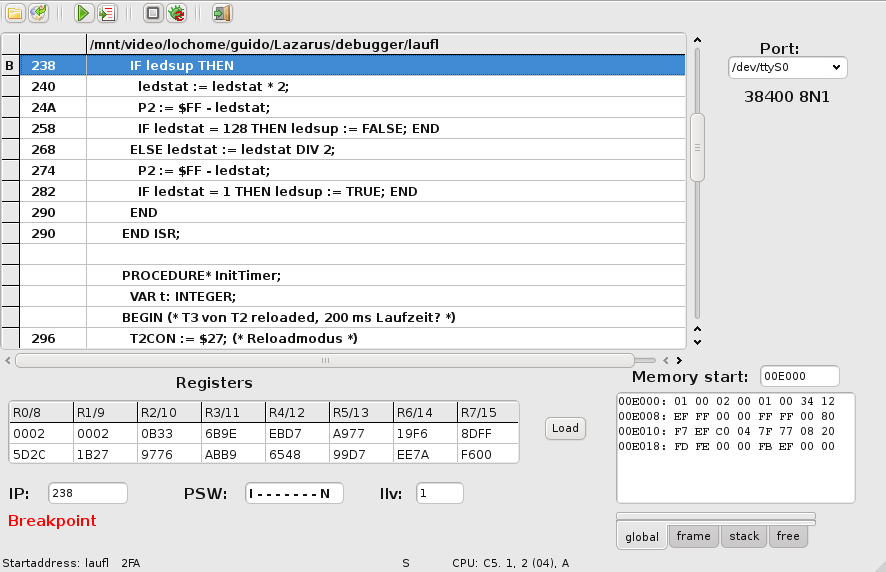Image resolution: width=886 pixels, height=572 pixels.
Task: Click memory dump row 00E010
Action: tap(726, 431)
